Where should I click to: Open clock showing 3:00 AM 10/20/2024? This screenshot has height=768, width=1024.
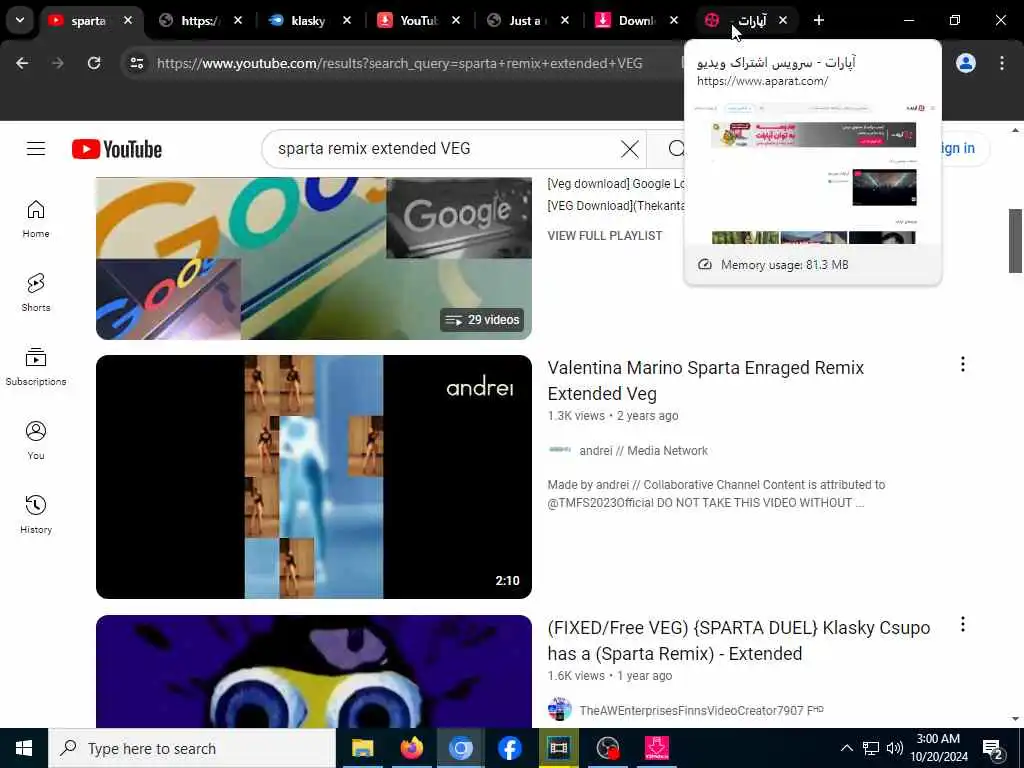pos(938,748)
